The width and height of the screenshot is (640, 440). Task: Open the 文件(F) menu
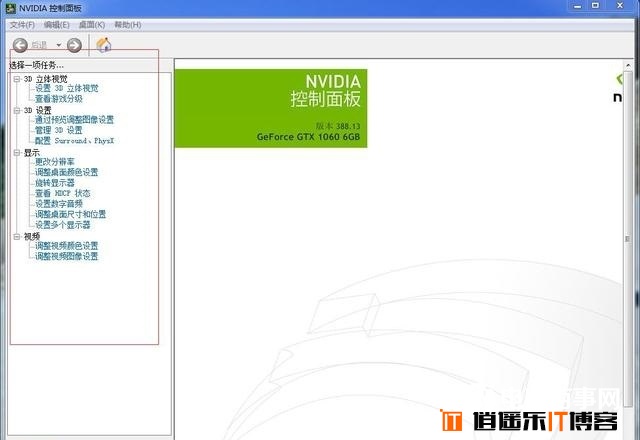click(22, 25)
